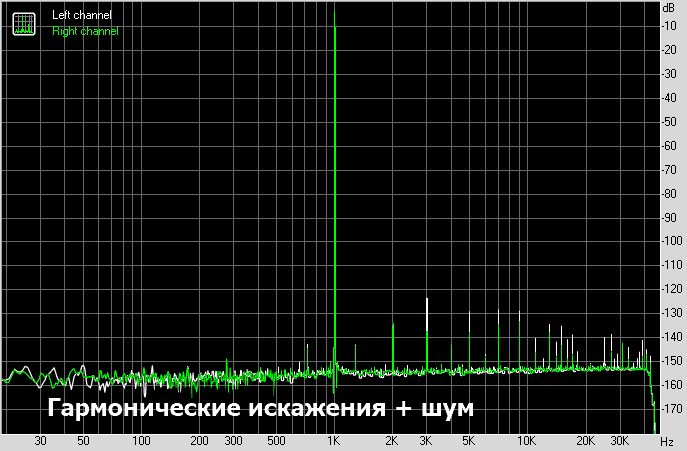This screenshot has height=451, width=687.
Task: Click the 1K frequency axis label
Action: click(333, 440)
